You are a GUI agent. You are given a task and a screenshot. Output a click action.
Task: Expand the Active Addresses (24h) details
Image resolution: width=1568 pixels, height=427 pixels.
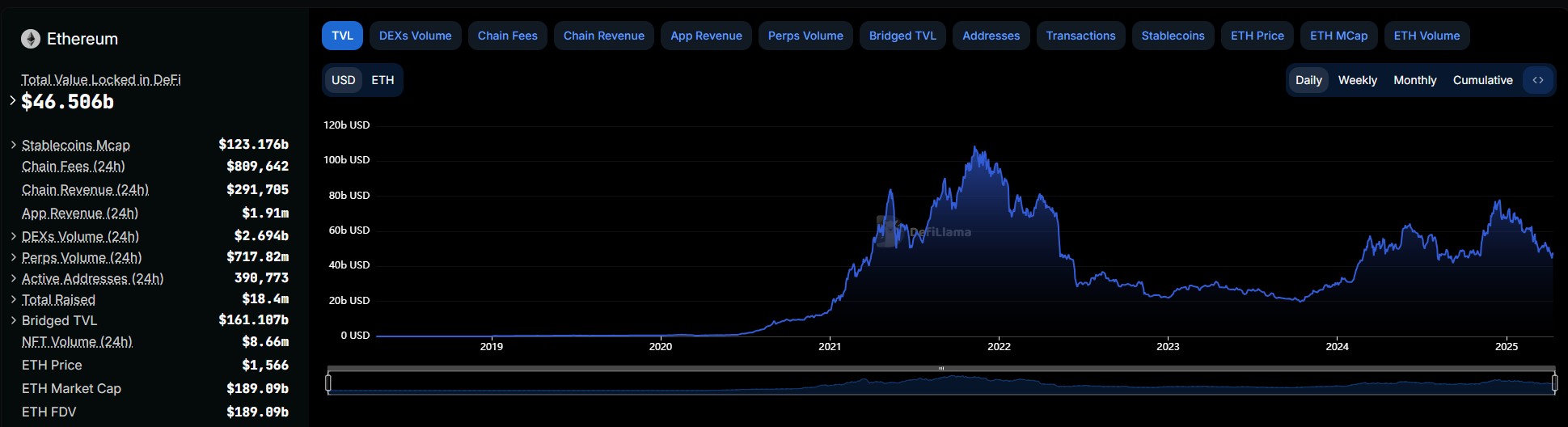coord(13,278)
